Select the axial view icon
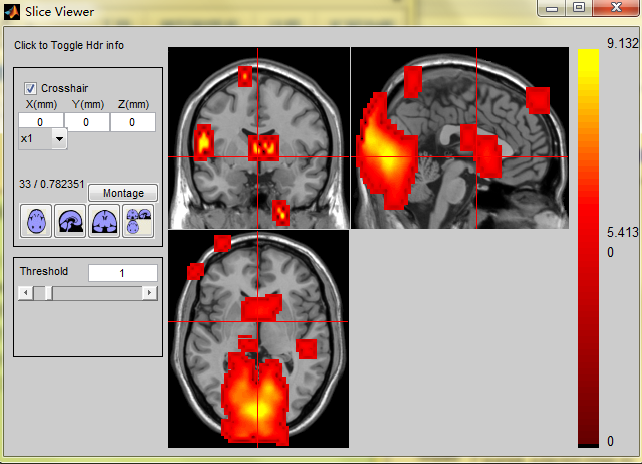Screen dimensions: 642x464 (x=36, y=221)
